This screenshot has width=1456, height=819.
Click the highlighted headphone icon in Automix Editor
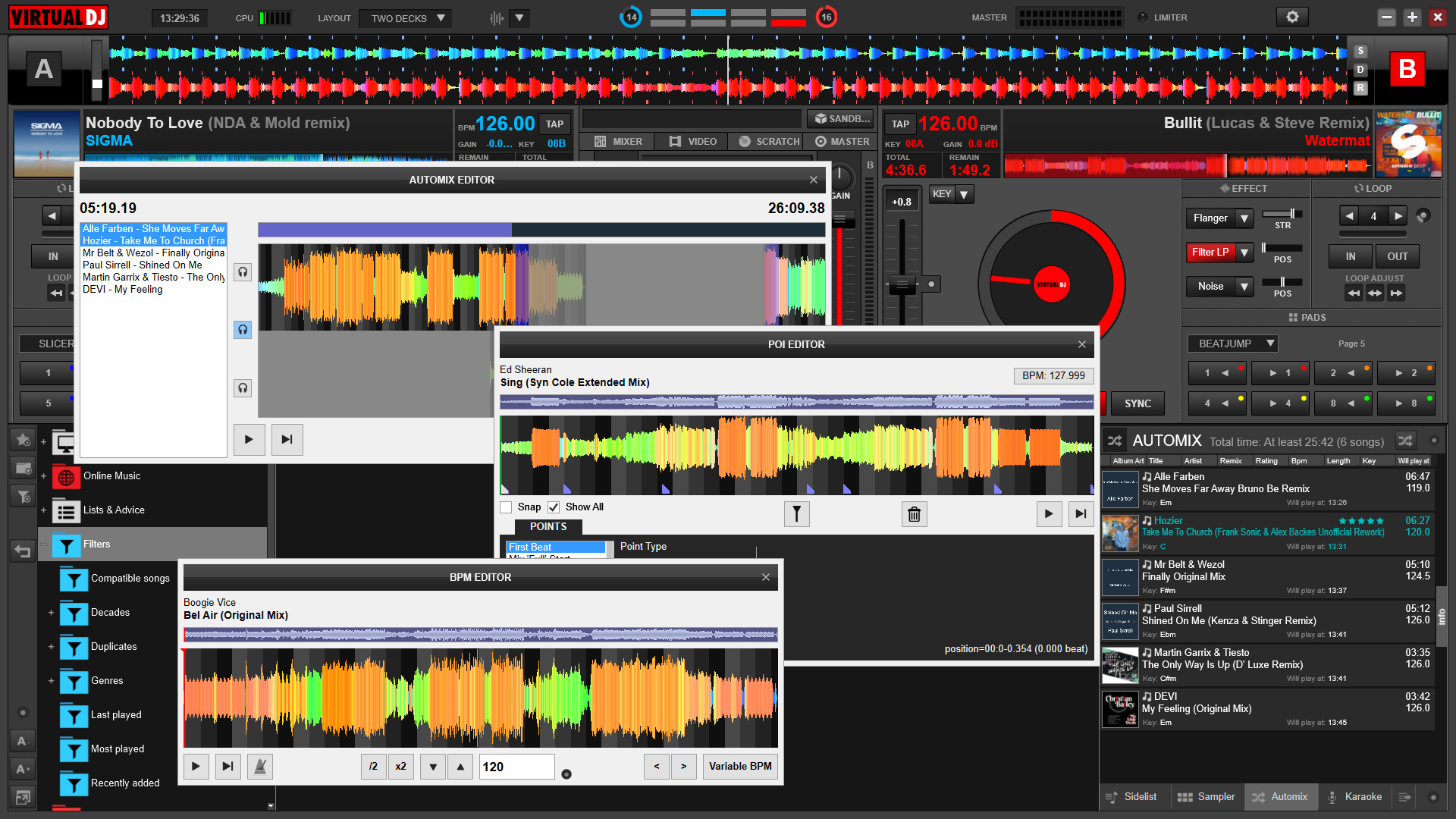point(243,330)
